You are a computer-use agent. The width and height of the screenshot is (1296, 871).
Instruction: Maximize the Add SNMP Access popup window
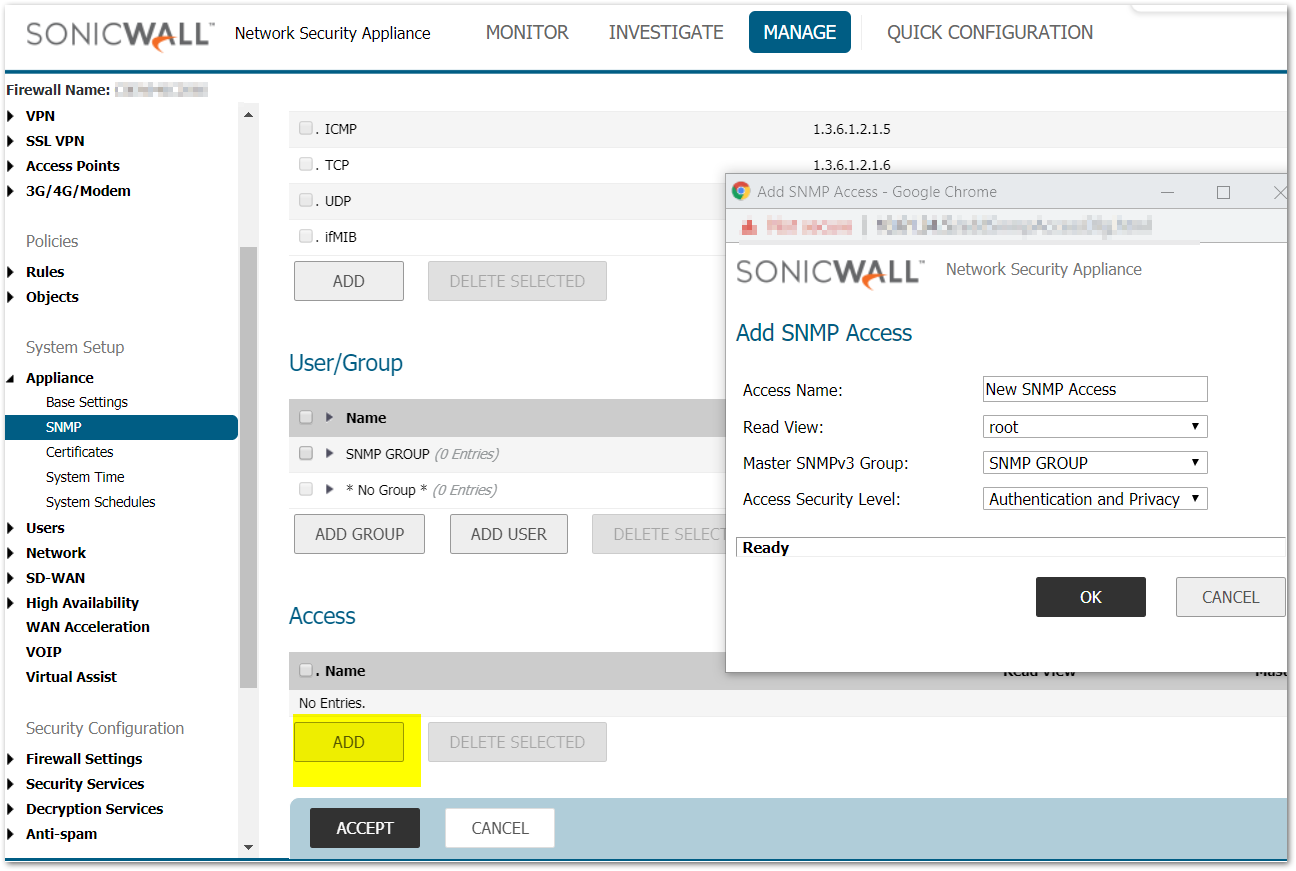click(x=1223, y=192)
